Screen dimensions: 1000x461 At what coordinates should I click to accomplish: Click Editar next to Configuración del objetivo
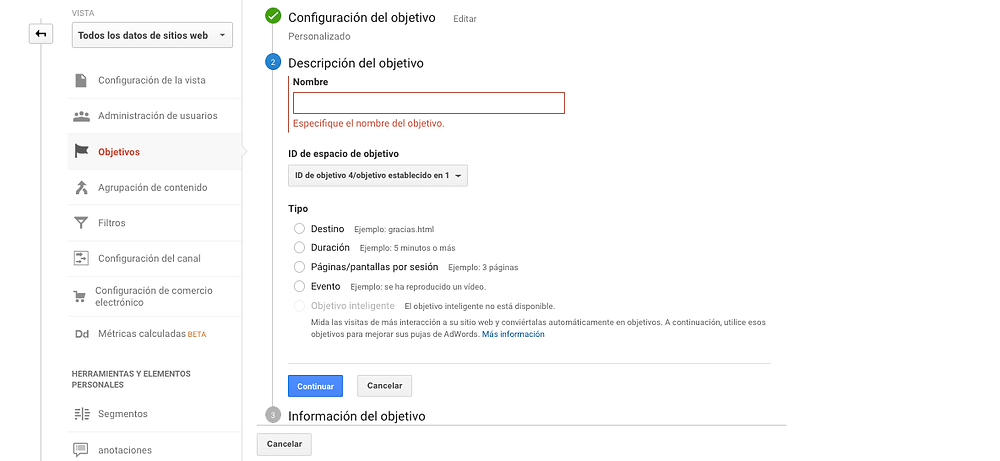click(x=465, y=19)
